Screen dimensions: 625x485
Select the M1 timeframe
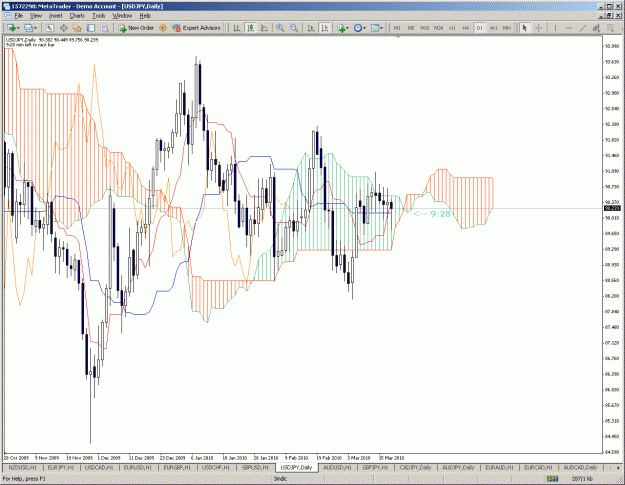(397, 28)
